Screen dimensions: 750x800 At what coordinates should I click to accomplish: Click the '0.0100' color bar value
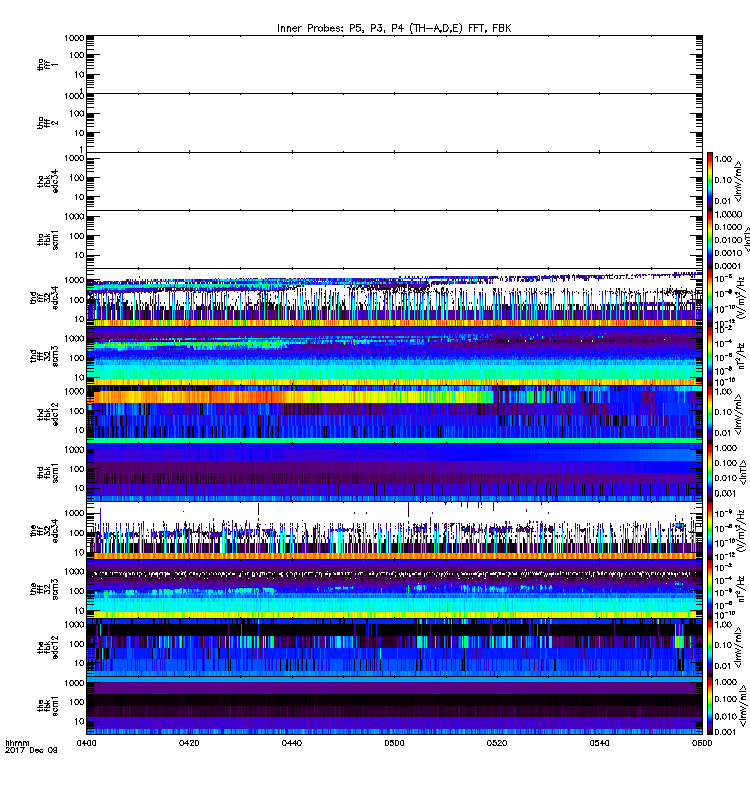pyautogui.click(x=728, y=240)
